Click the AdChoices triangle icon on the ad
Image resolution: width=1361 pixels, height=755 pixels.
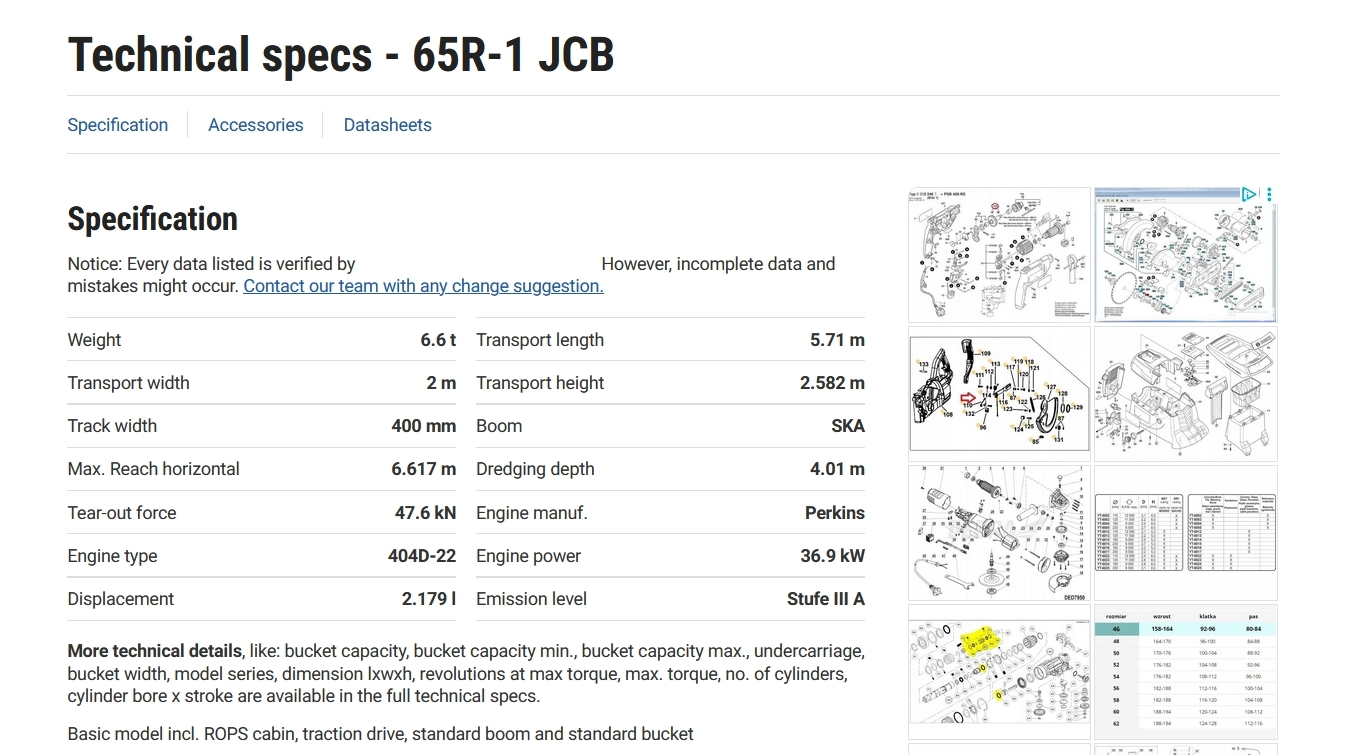coord(1249,194)
